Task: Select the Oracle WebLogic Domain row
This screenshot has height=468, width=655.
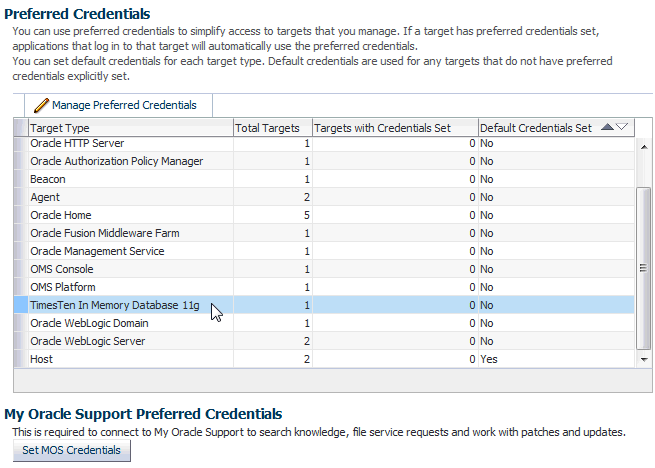Action: [x=324, y=323]
